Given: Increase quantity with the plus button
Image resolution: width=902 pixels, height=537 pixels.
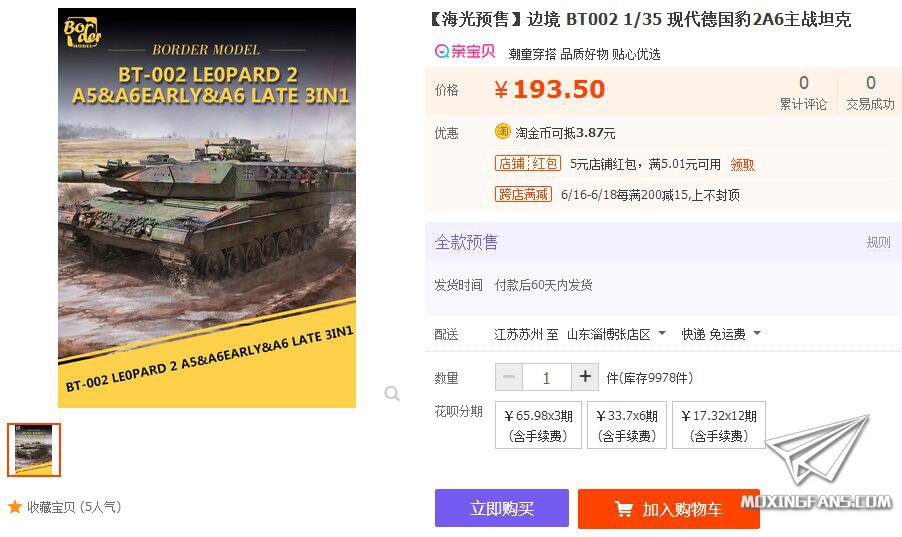Looking at the screenshot, I should 585,377.
